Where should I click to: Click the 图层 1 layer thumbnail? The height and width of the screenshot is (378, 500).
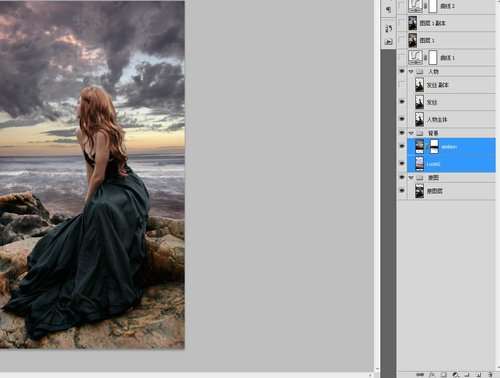pyautogui.click(x=413, y=40)
